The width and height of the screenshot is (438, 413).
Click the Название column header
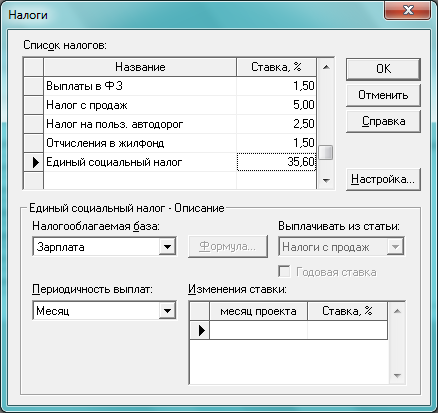click(140, 67)
